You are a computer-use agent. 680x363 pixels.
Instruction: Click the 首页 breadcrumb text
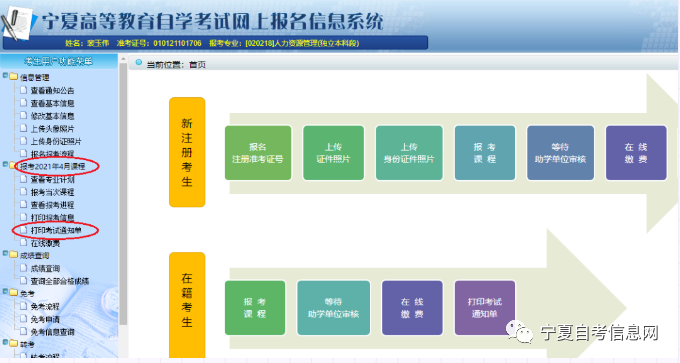point(197,65)
